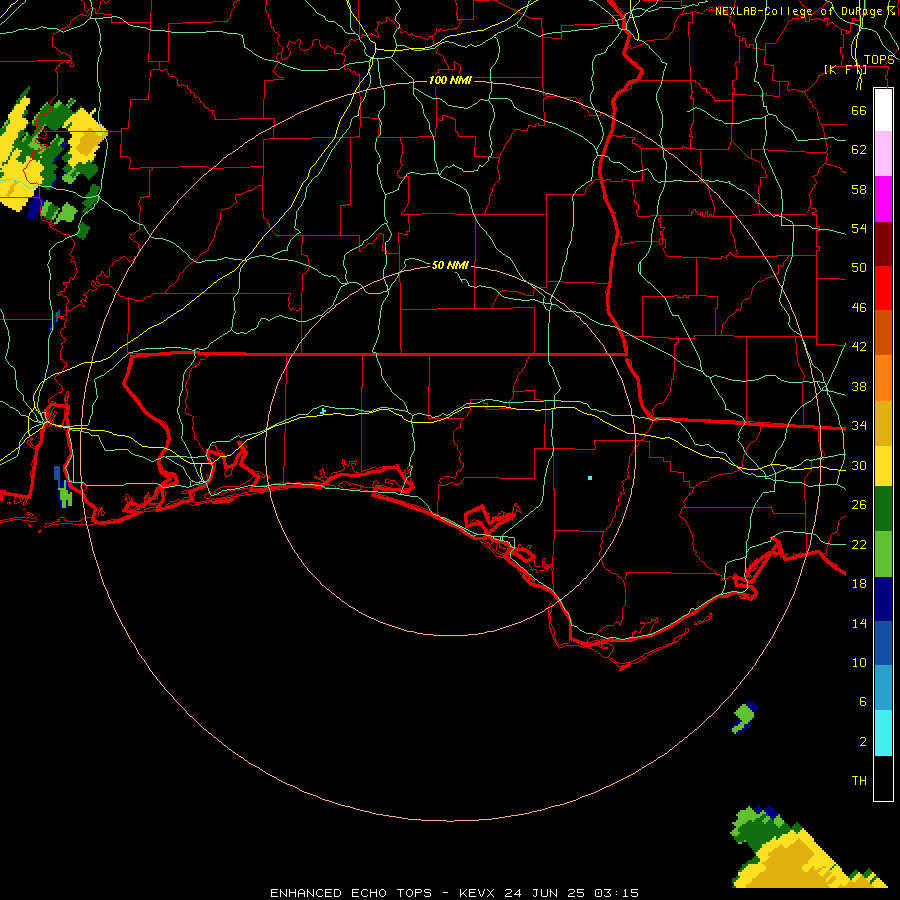Click the '38' scale value
This screenshot has width=900, height=900.
[859, 386]
